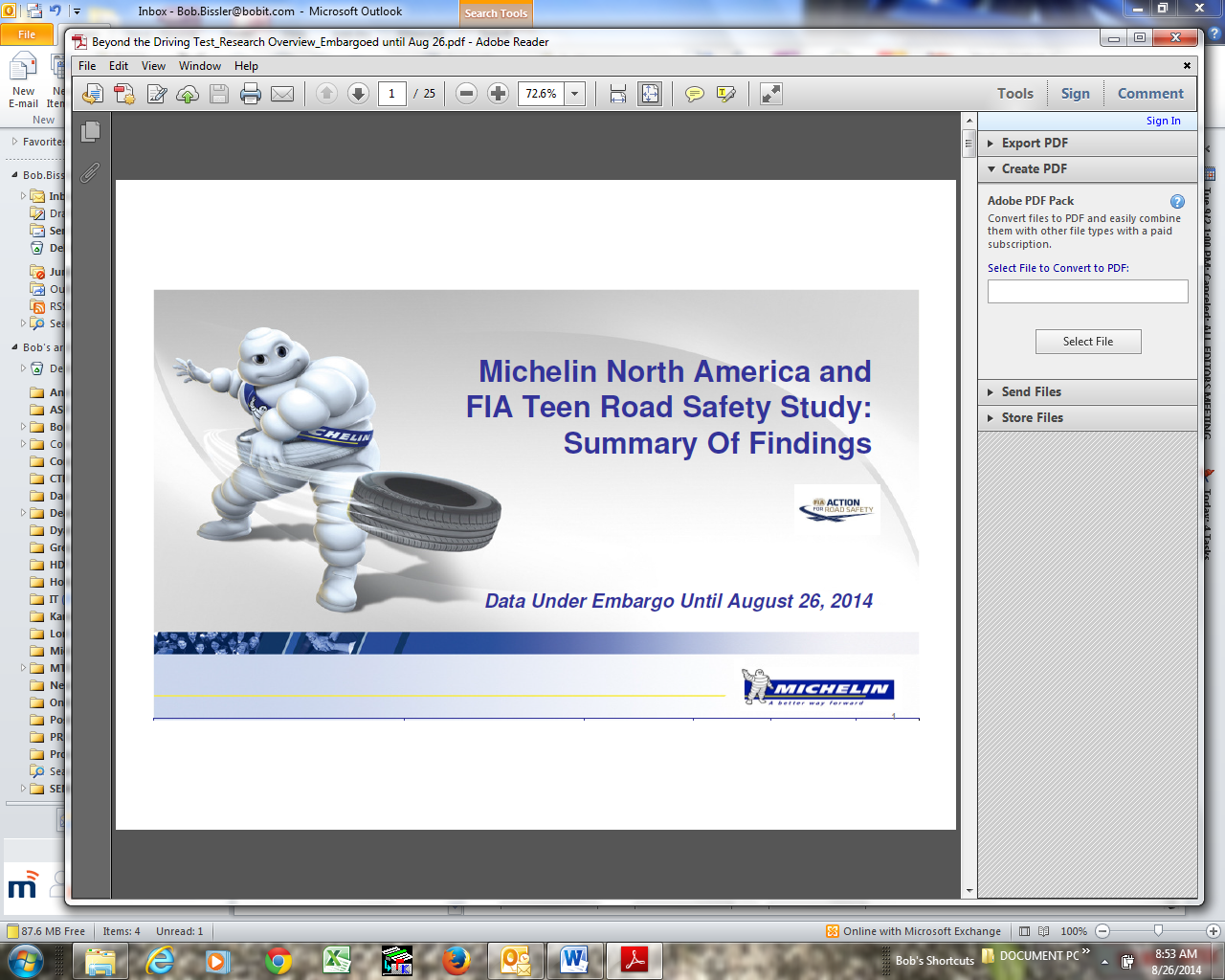Open the Create PDF from file icon

(124, 93)
